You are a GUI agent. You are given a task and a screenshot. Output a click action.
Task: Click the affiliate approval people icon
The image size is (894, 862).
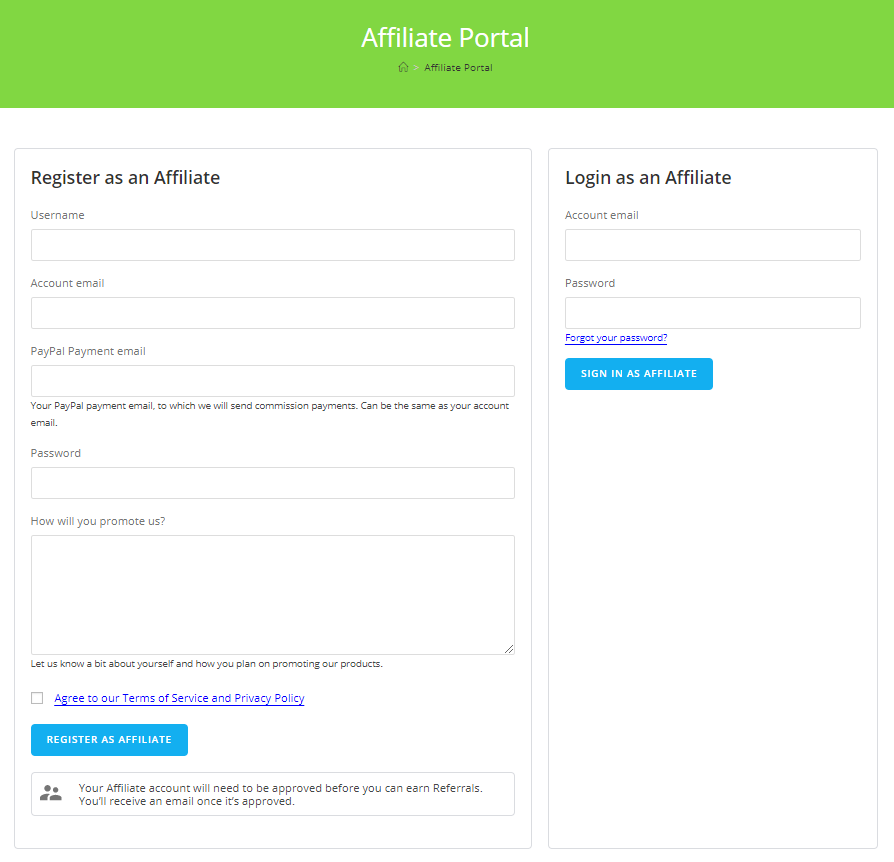[x=50, y=793]
